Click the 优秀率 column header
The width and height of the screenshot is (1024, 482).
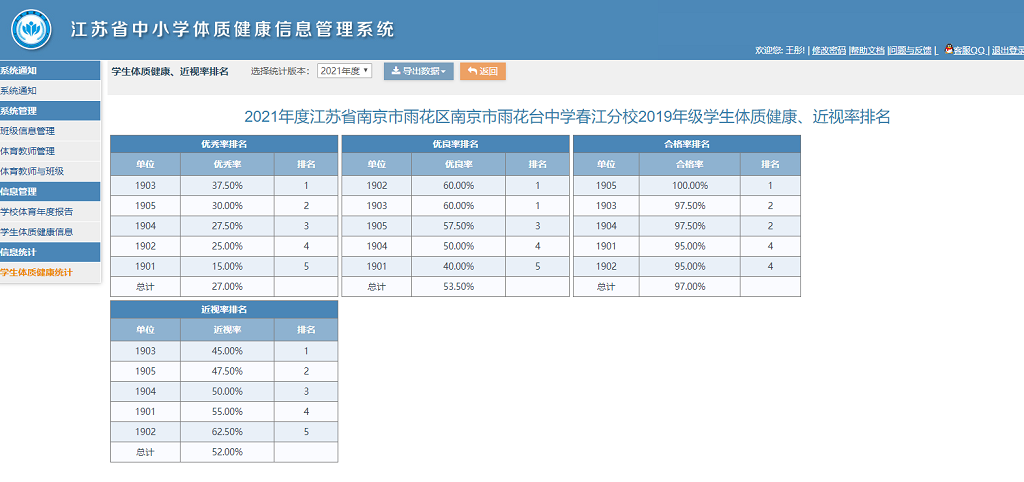(227, 165)
